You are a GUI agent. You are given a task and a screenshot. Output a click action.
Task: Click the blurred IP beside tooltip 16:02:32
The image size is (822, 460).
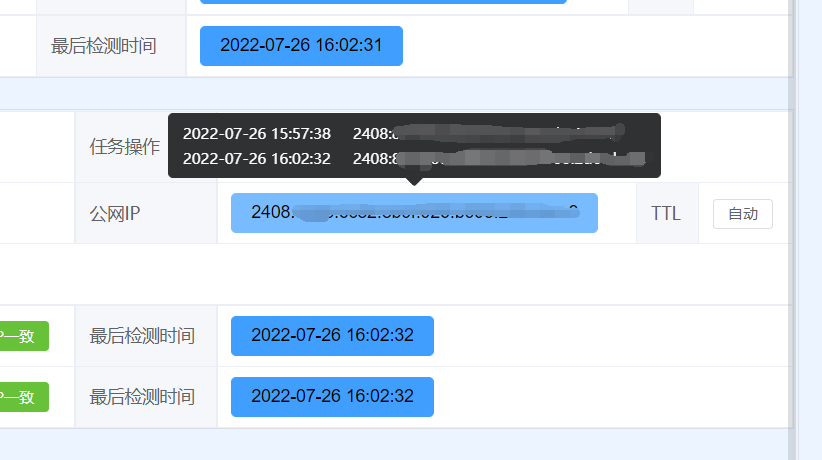[499, 158]
